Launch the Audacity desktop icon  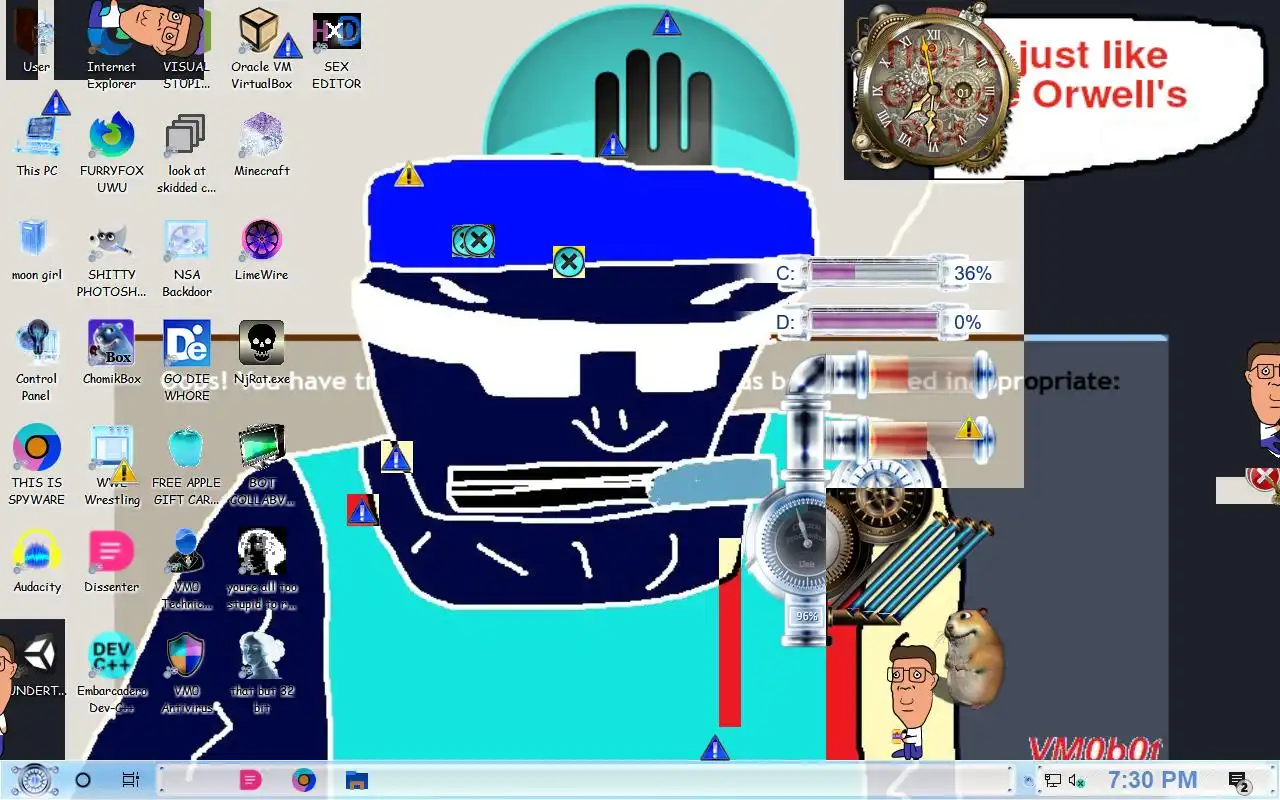coord(37,562)
